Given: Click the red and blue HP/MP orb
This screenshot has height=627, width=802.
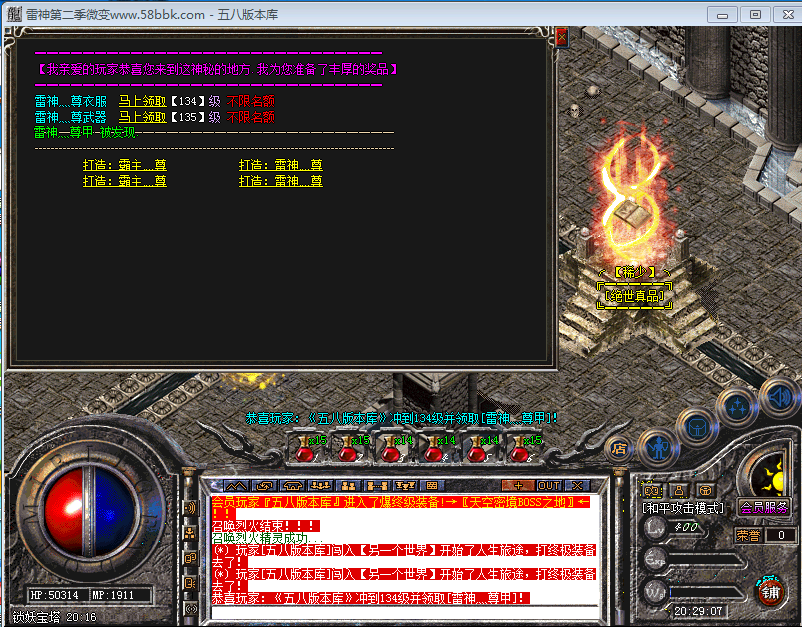Looking at the screenshot, I should 90,510.
